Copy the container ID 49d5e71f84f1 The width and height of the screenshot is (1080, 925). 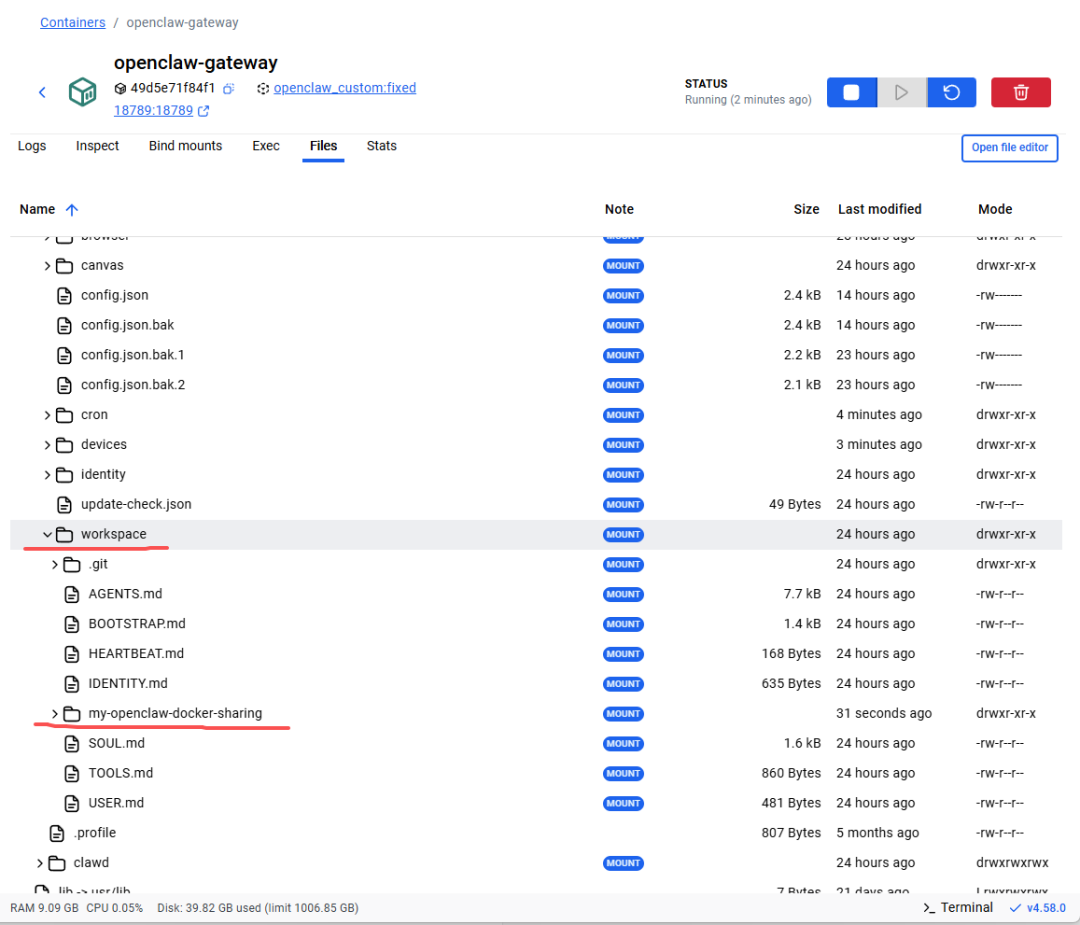point(229,89)
